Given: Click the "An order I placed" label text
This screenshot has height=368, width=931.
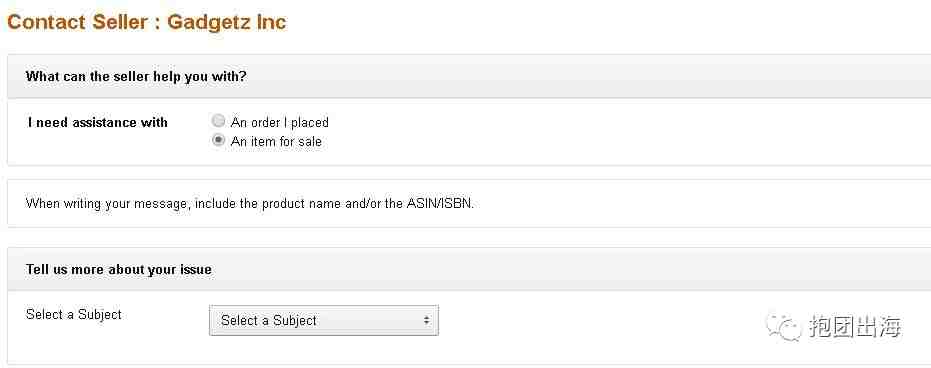Looking at the screenshot, I should coord(280,122).
